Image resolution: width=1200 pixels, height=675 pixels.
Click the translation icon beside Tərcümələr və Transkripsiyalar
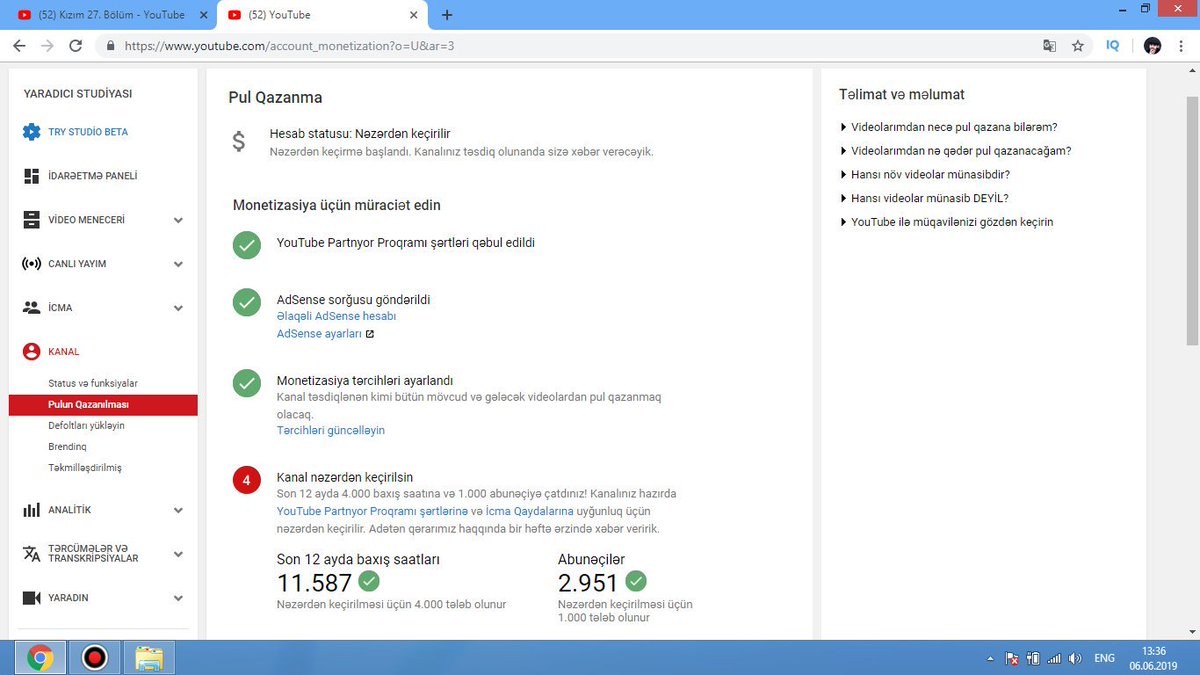point(32,554)
